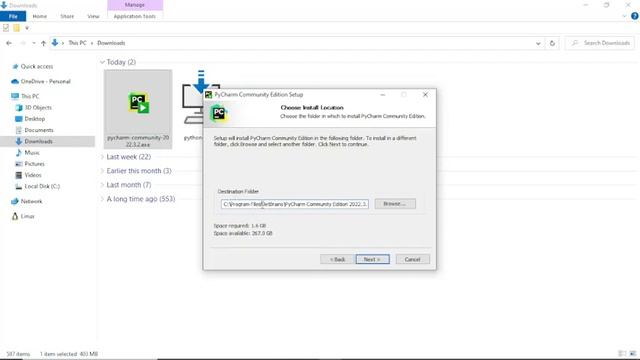Expand the address bar history dropdown
Screen dimensions: 640x360
coord(538,43)
